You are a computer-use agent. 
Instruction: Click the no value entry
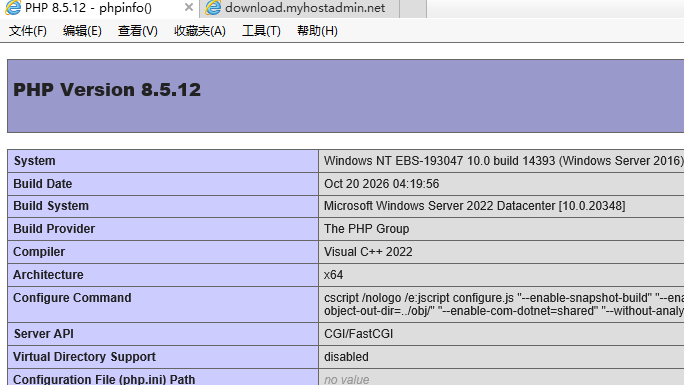(346, 380)
